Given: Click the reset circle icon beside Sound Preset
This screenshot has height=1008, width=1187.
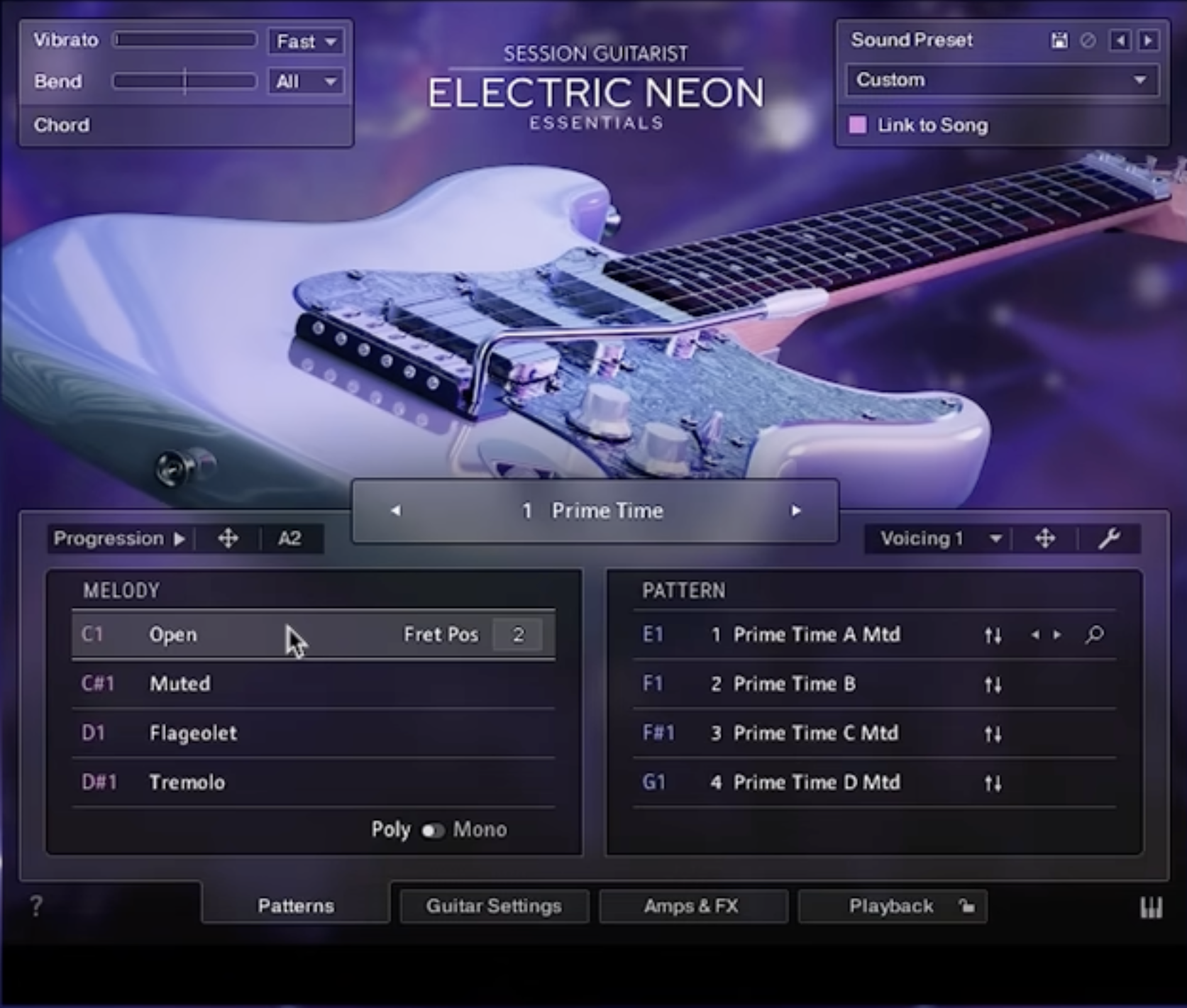Looking at the screenshot, I should (1088, 40).
